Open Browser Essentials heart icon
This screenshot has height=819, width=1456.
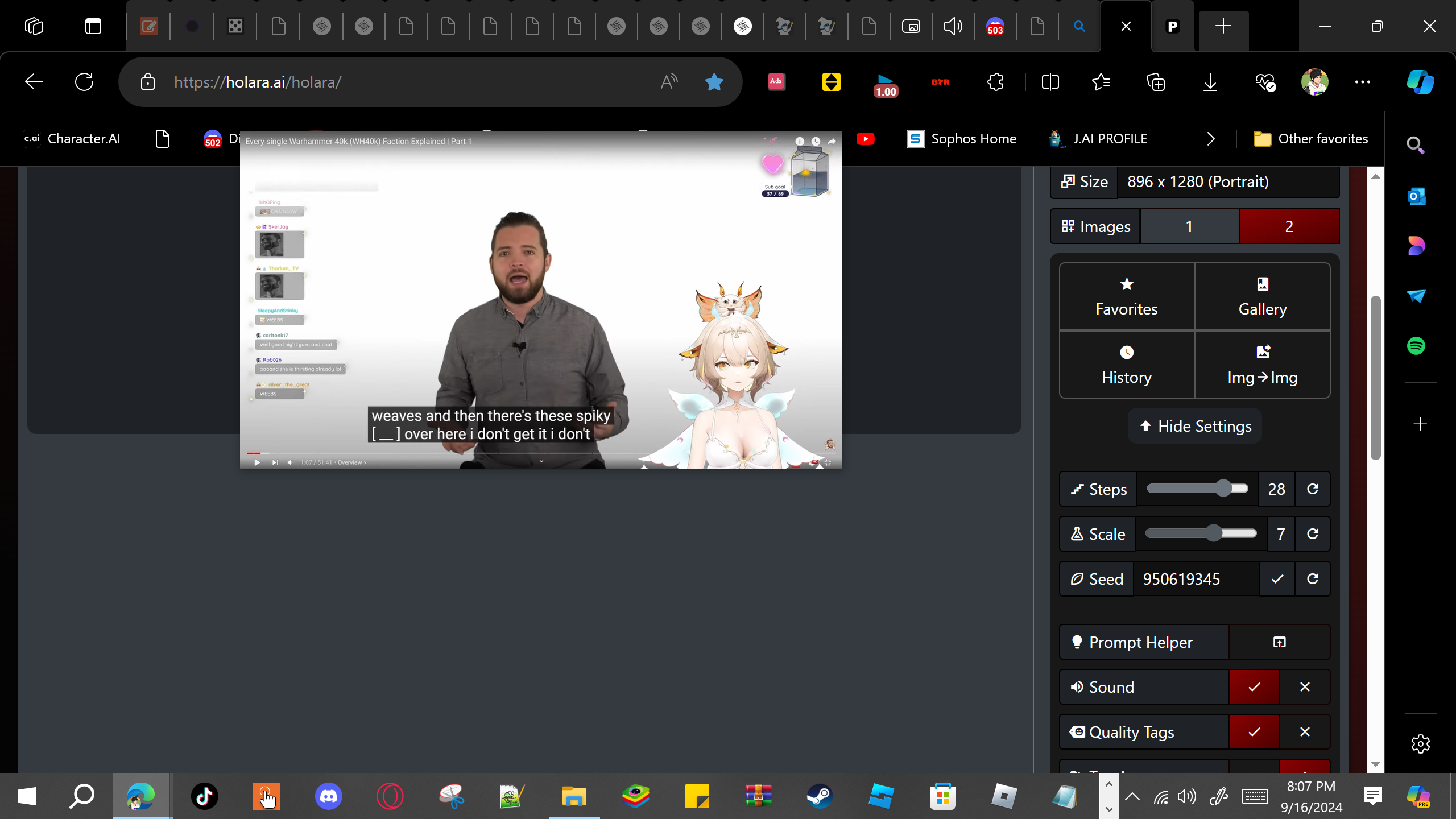click(x=1265, y=82)
